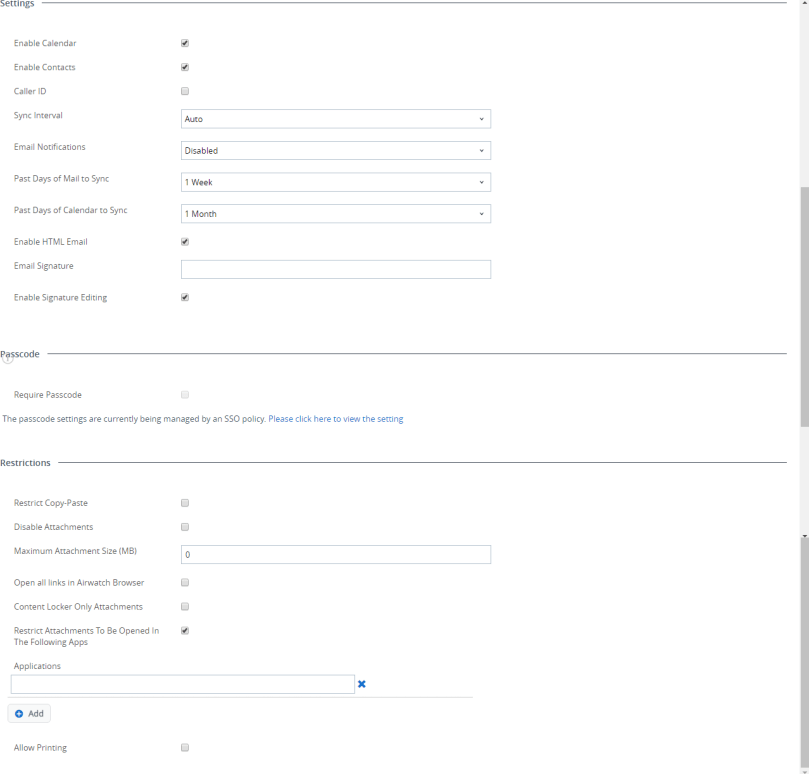Screen dimensions: 809x774
Task: Expand the Email Notifications dropdown
Action: click(x=335, y=151)
